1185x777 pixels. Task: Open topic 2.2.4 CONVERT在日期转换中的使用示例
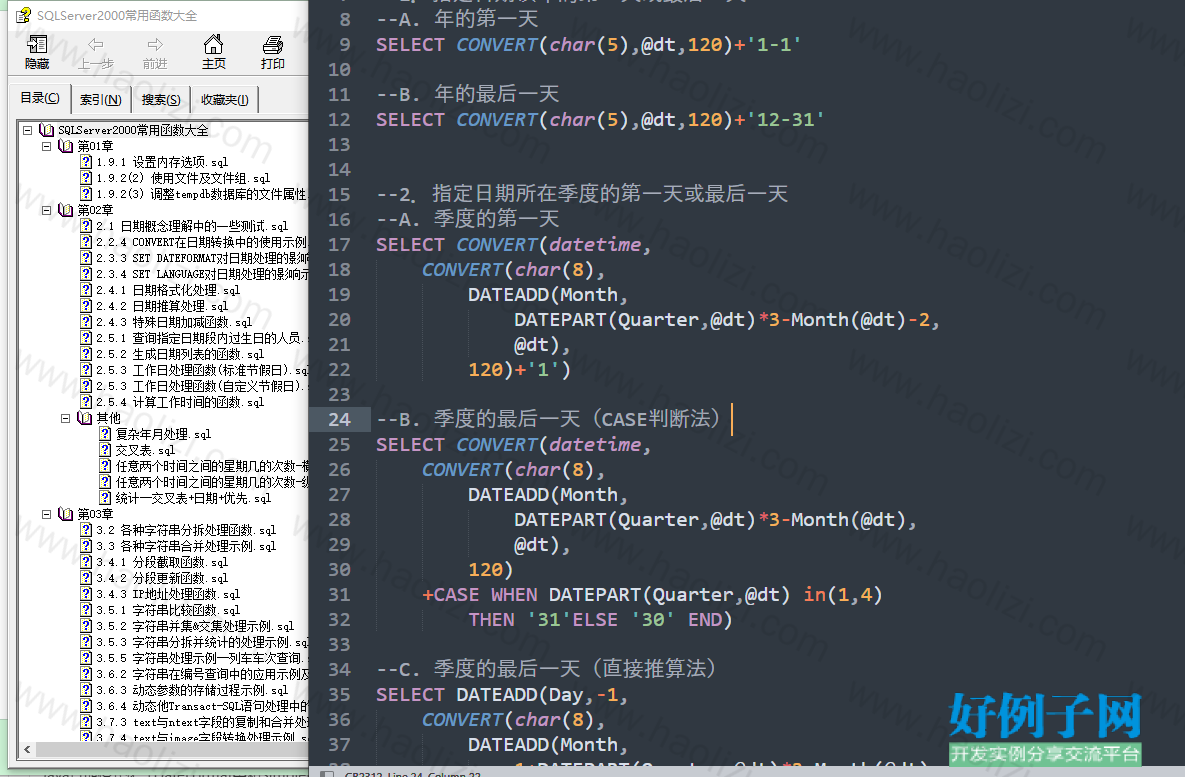201,242
